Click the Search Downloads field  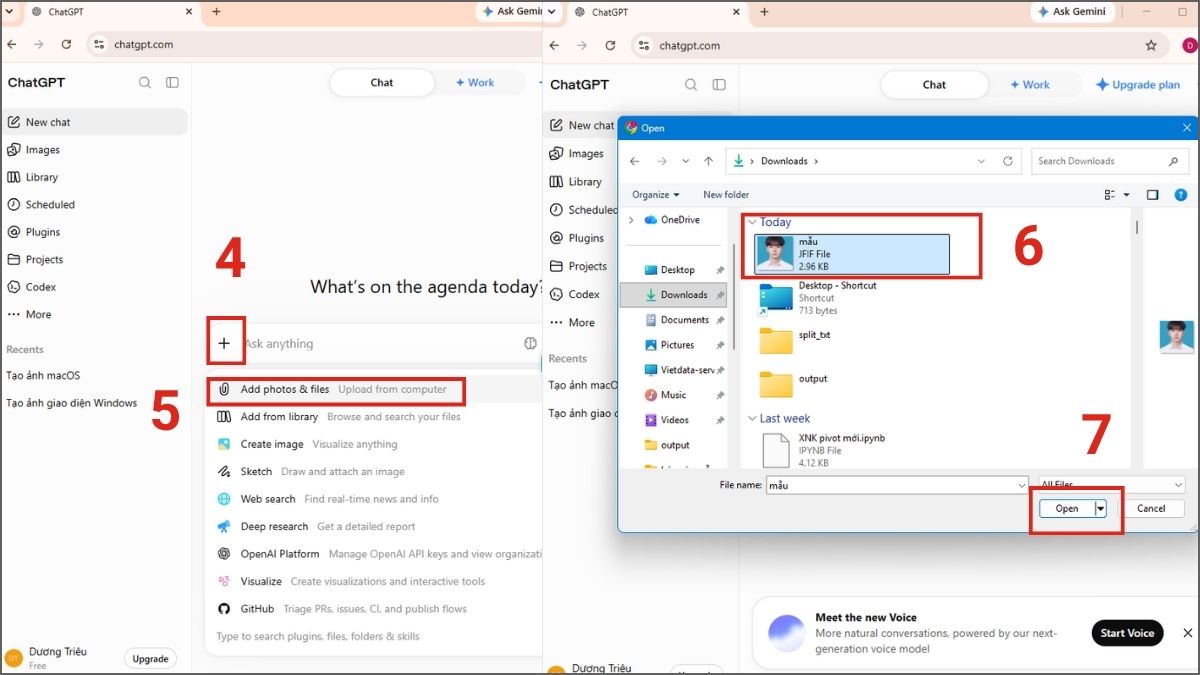click(x=1109, y=161)
